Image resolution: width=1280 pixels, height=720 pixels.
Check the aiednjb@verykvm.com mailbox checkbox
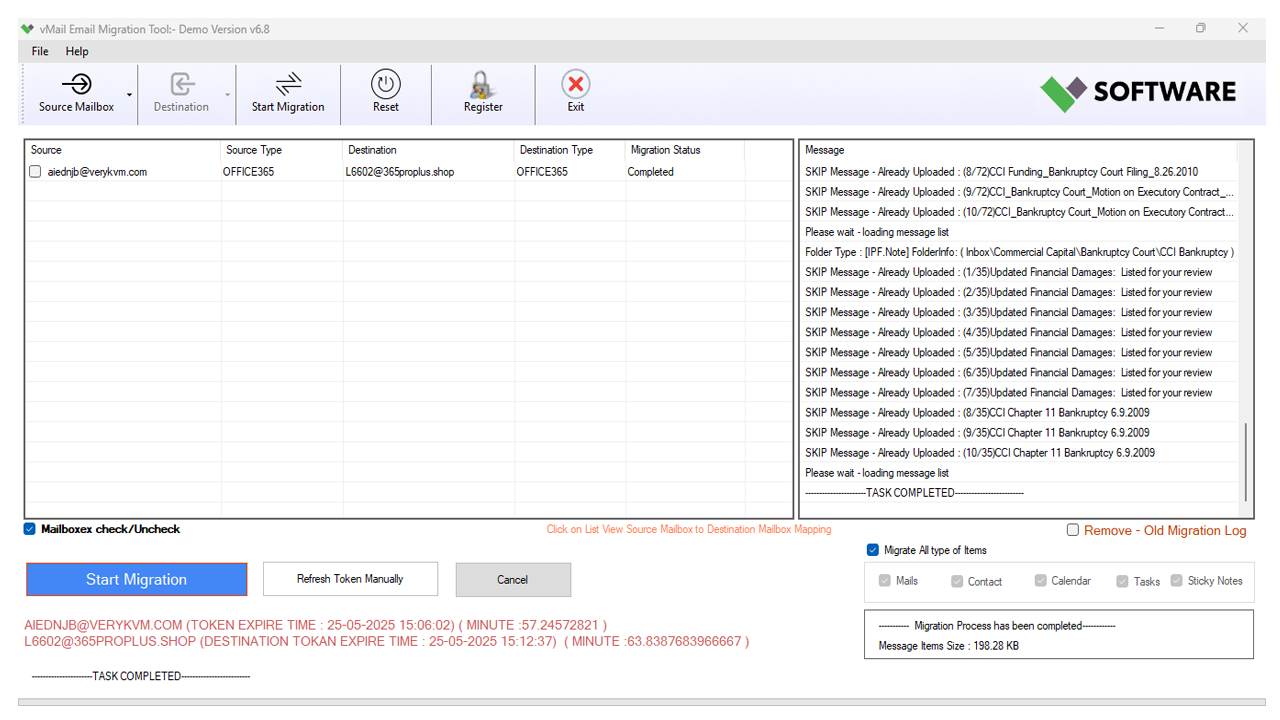[35, 172]
